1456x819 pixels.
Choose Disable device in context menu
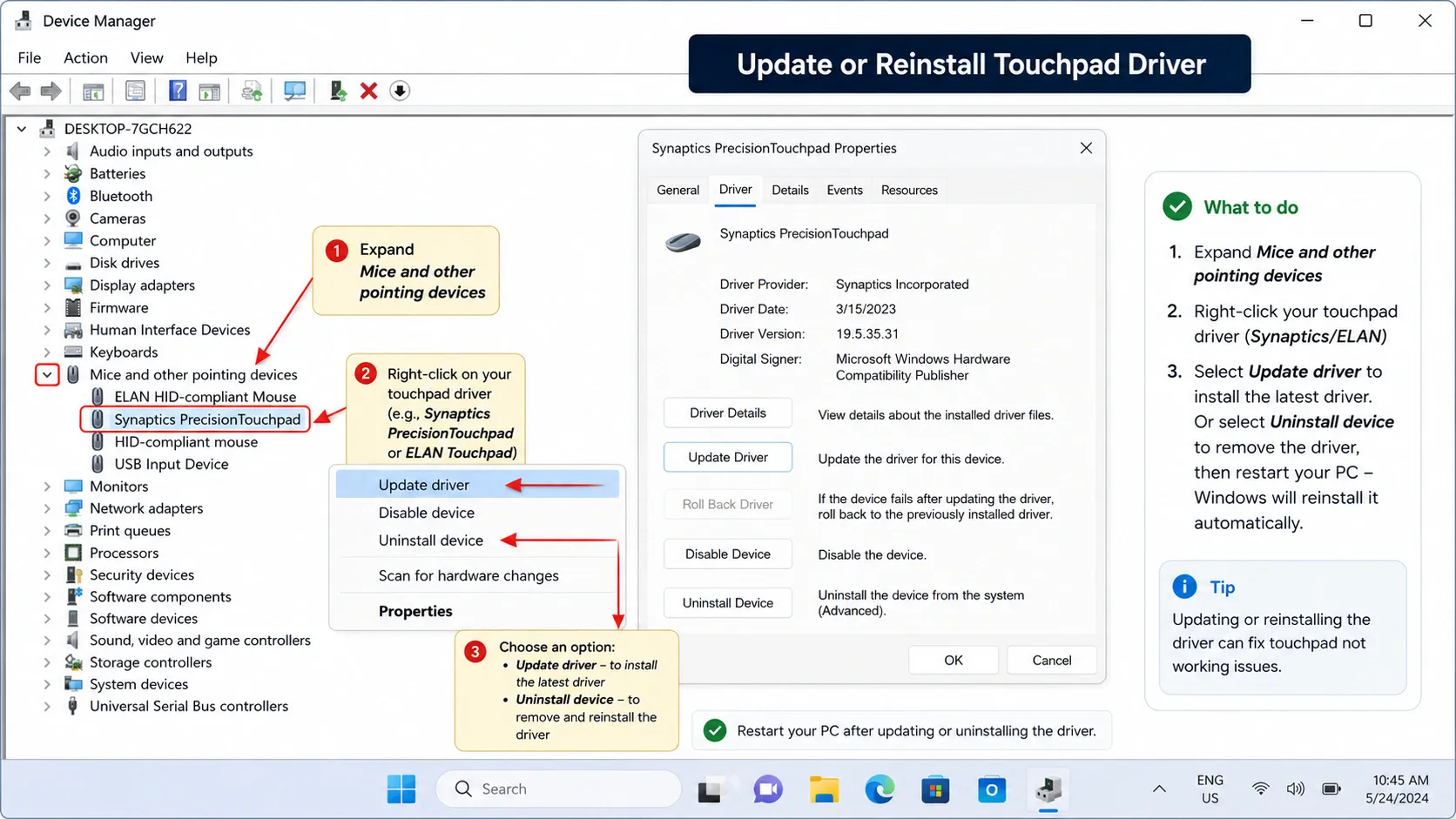(x=477, y=513)
